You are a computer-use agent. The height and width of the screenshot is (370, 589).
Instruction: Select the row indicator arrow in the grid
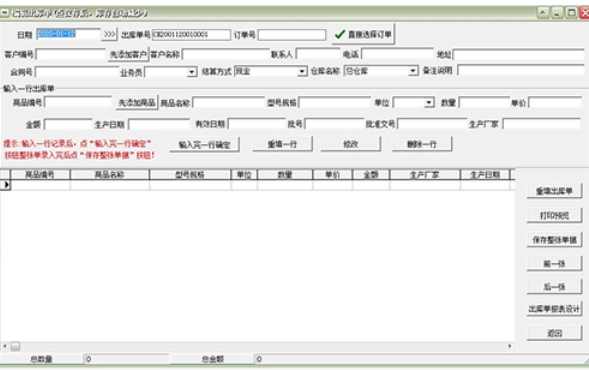coord(5,184)
